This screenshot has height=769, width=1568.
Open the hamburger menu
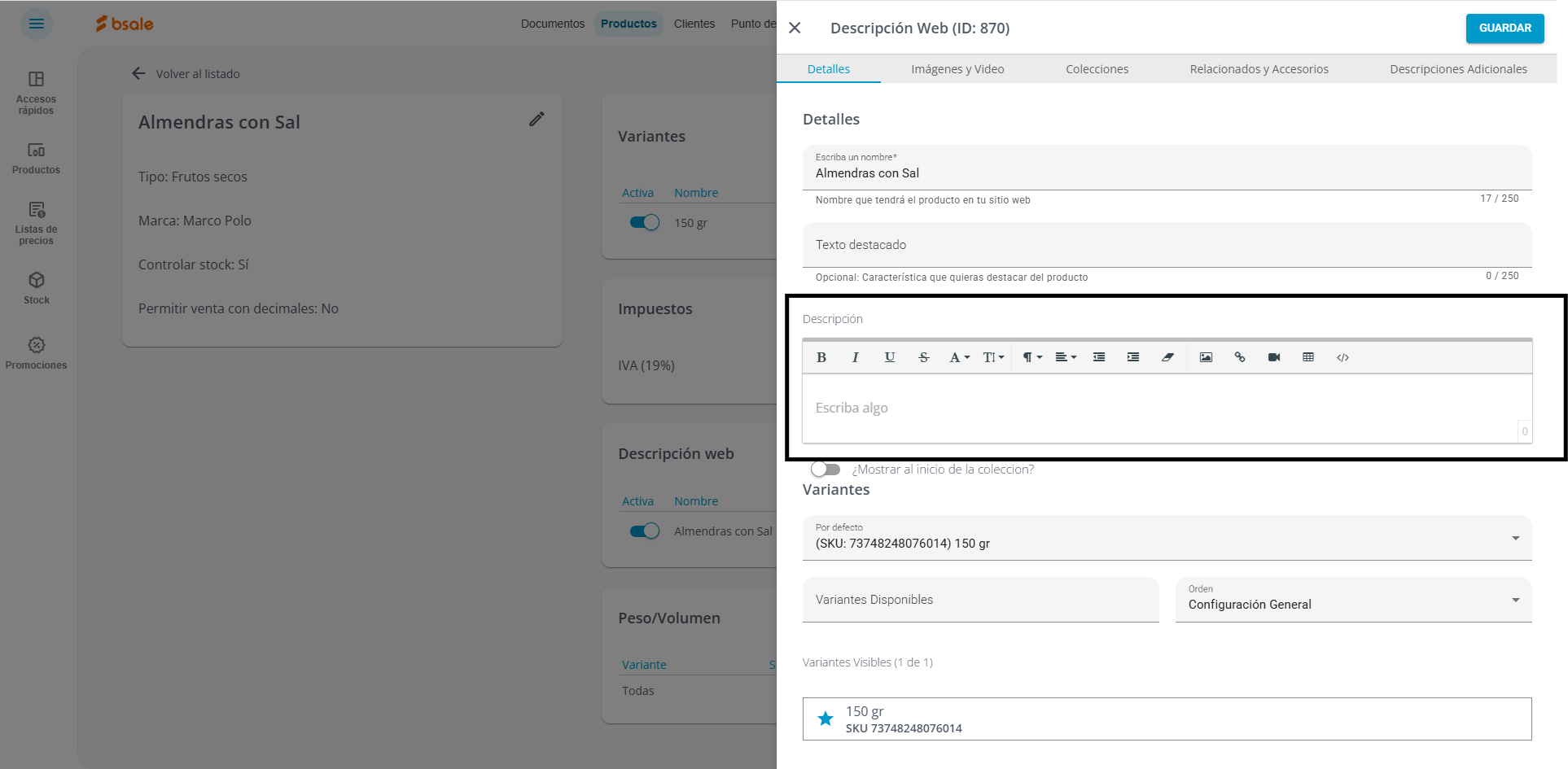37,24
